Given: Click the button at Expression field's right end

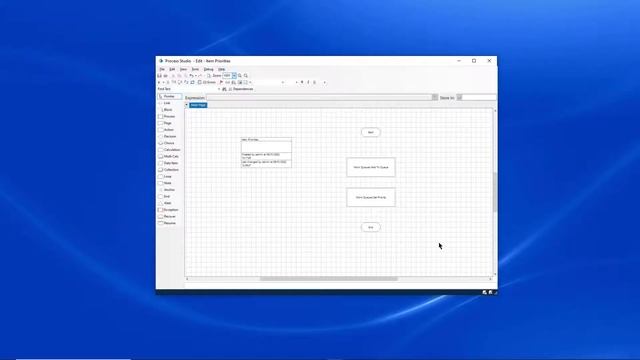Looking at the screenshot, I should [x=435, y=98].
